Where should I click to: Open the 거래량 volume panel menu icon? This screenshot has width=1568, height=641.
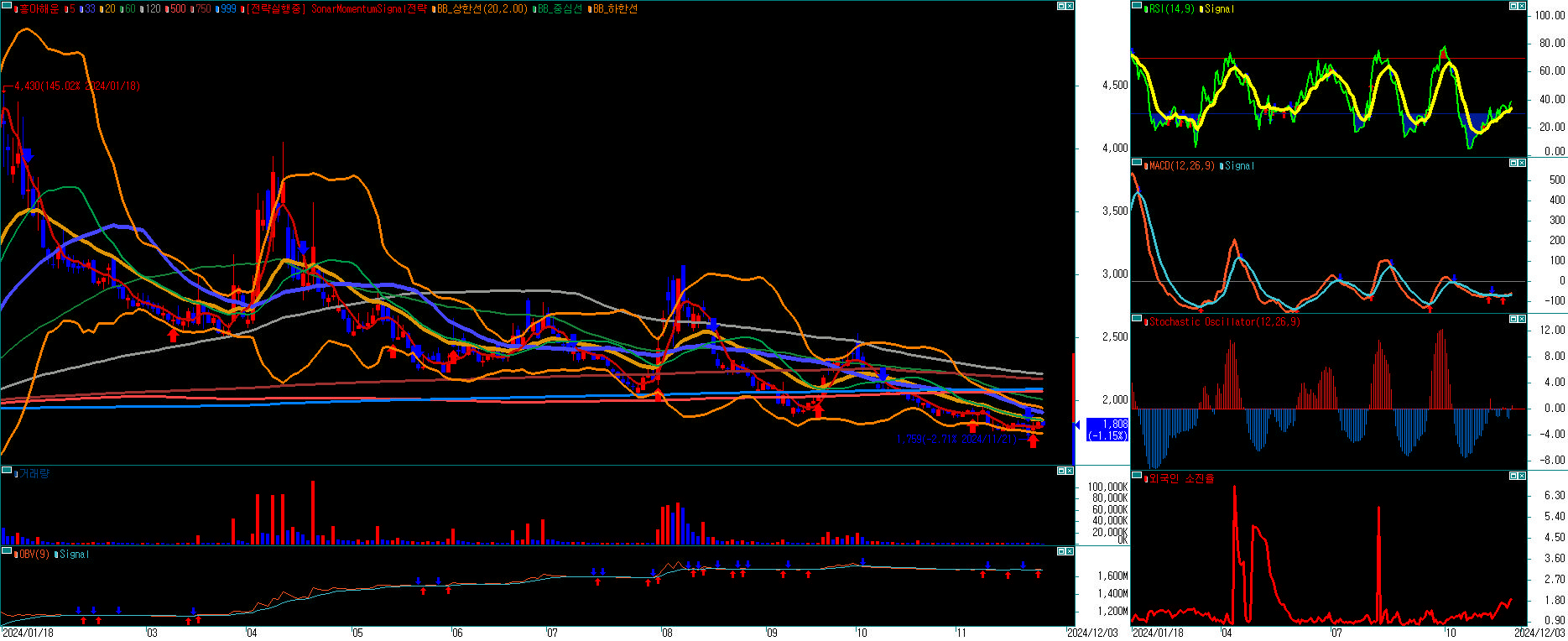point(5,471)
